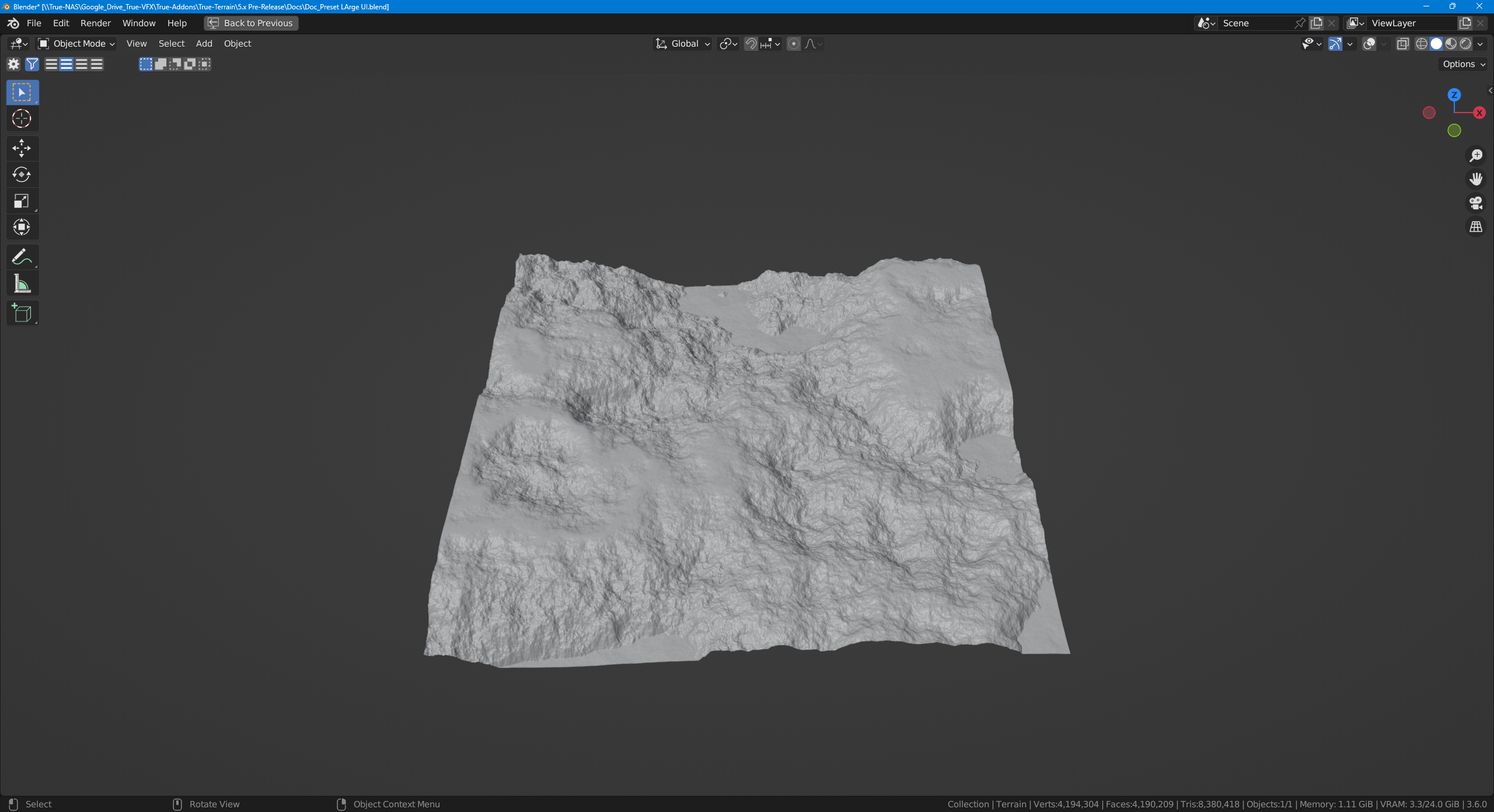Expand the Options dropdown
Viewport: 1494px width, 812px height.
(1464, 64)
